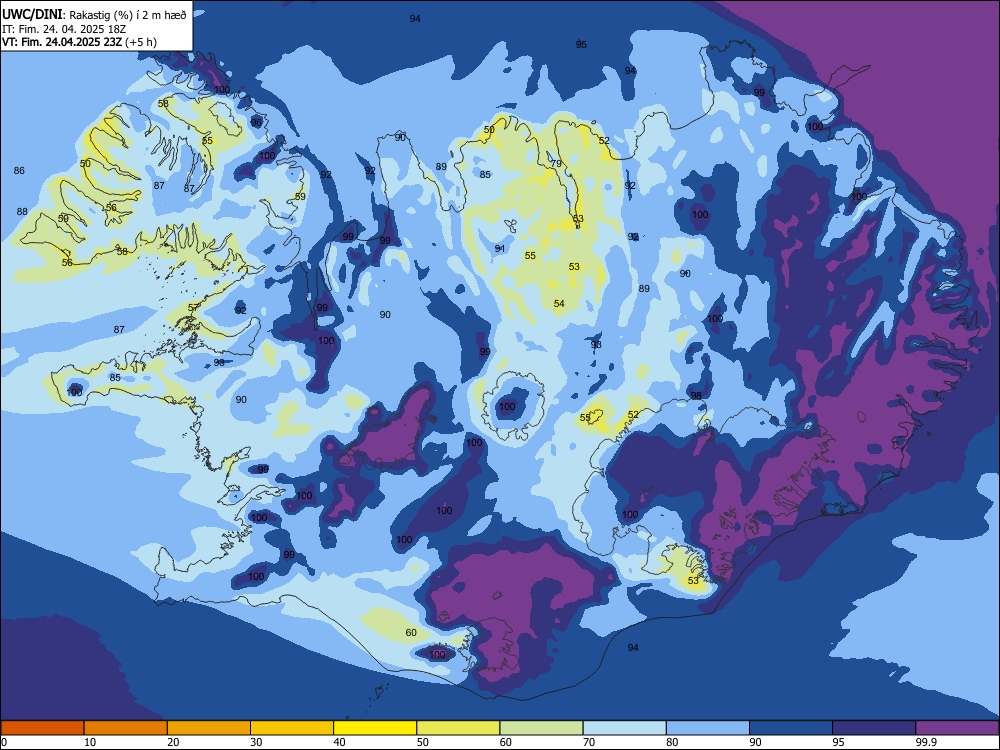Select the amber 20–30 legend swatch
The image size is (1000, 750).
pyautogui.click(x=209, y=728)
